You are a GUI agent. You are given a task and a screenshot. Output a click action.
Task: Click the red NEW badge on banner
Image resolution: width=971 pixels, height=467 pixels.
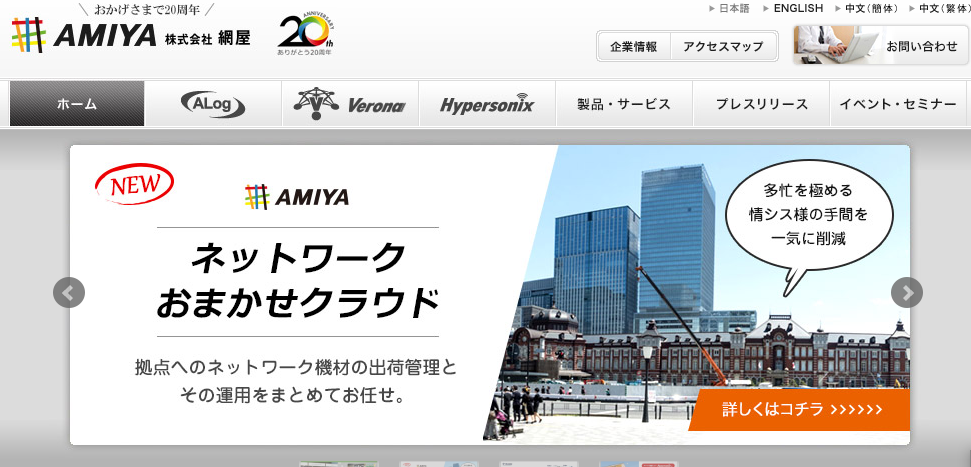click(134, 184)
